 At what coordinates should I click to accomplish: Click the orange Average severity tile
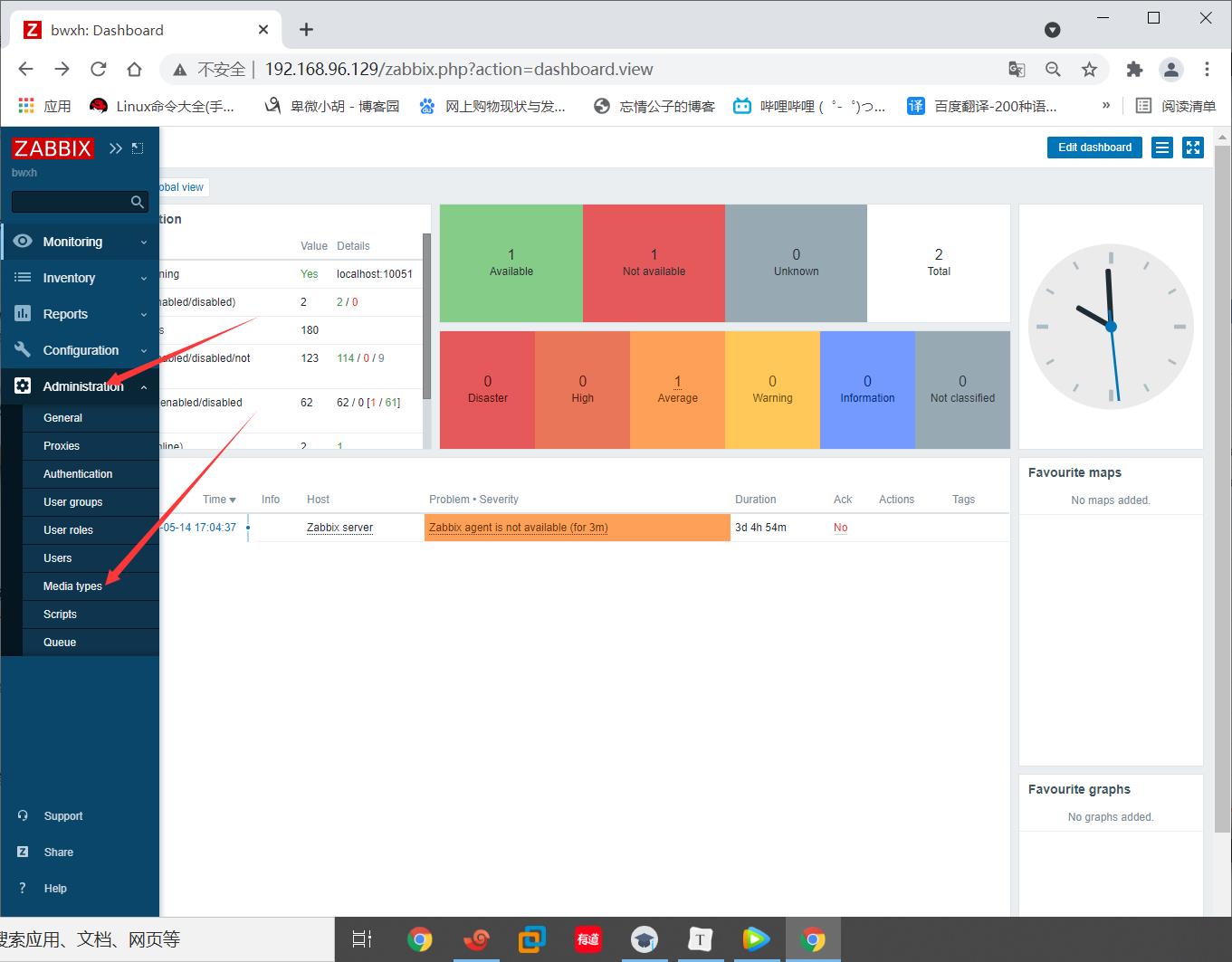point(677,389)
